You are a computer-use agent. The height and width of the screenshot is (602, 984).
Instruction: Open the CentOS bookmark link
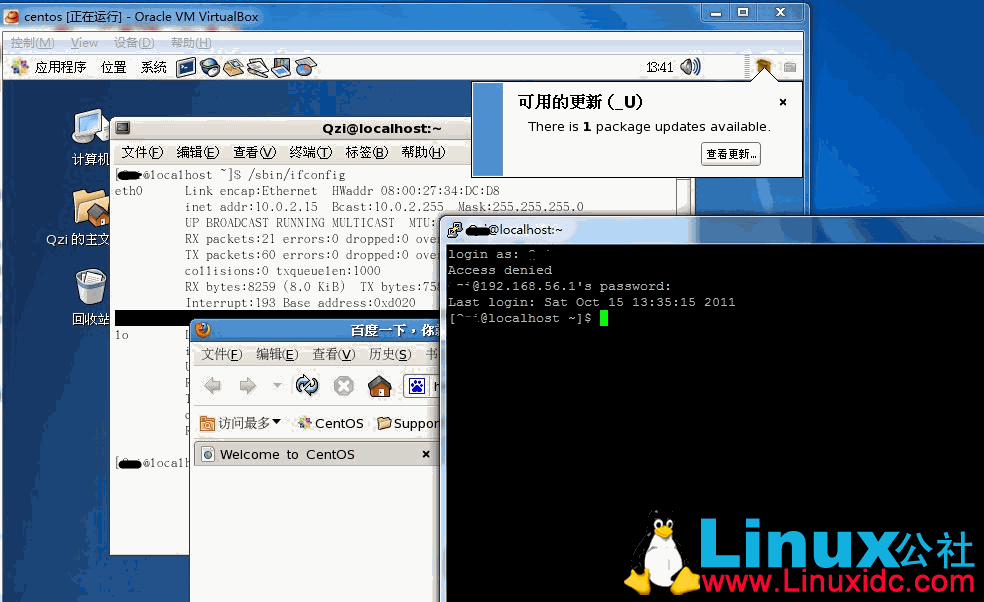click(330, 423)
